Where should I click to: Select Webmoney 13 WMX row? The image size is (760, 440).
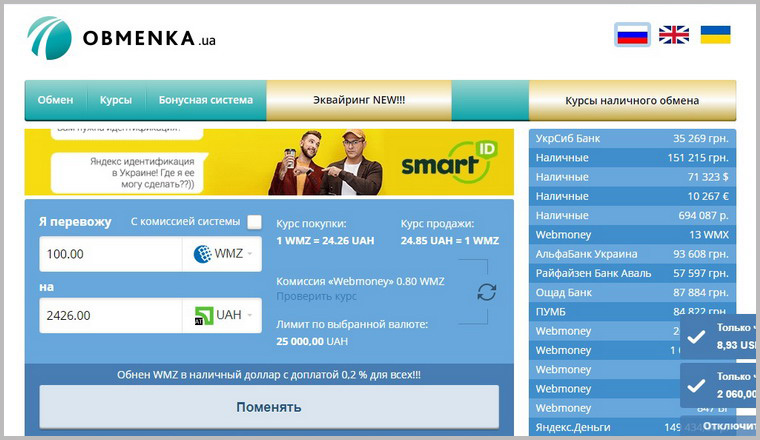click(x=632, y=235)
